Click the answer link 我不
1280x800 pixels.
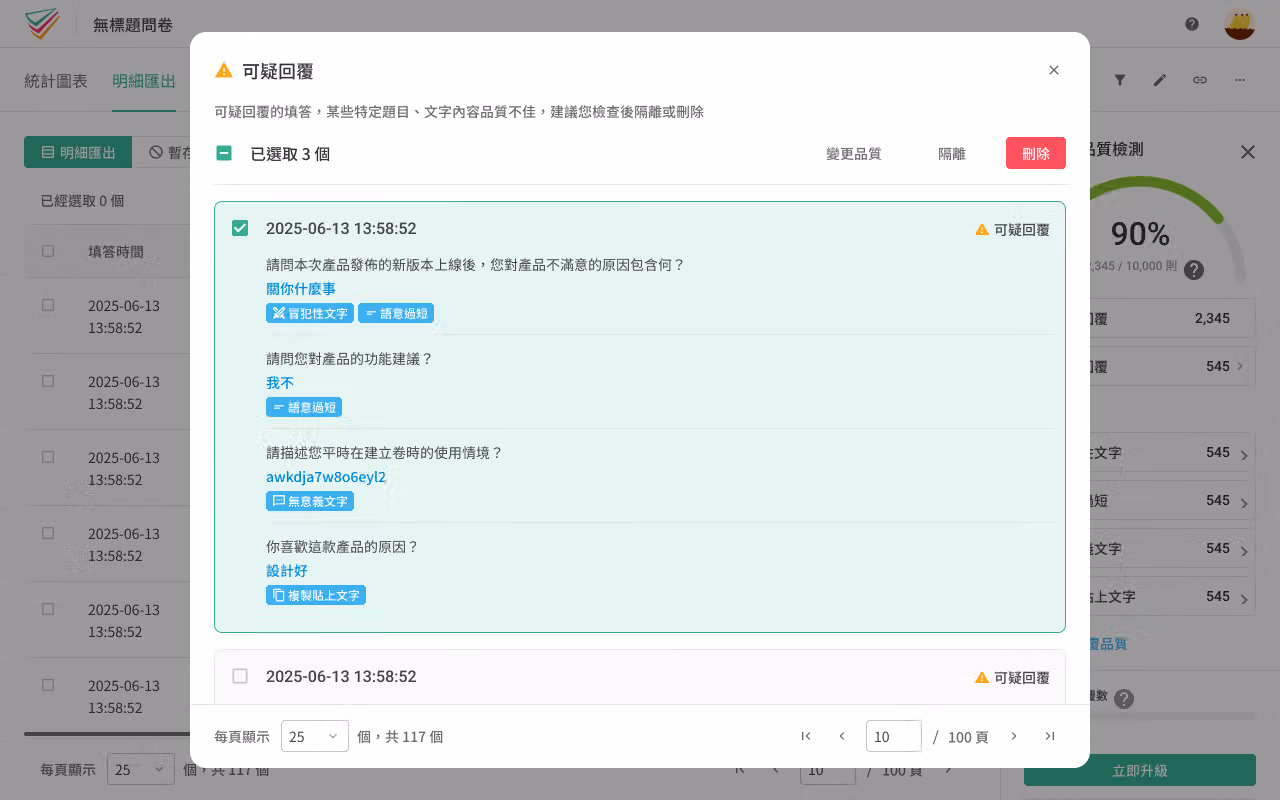(280, 383)
